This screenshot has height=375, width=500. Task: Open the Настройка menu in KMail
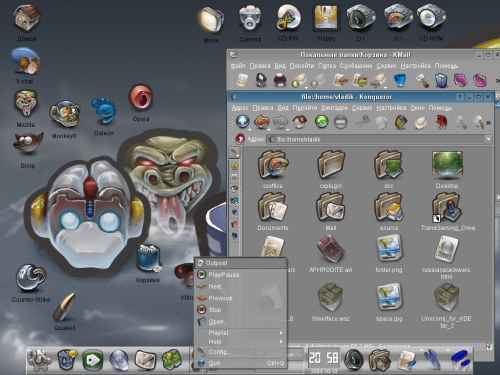tap(415, 66)
